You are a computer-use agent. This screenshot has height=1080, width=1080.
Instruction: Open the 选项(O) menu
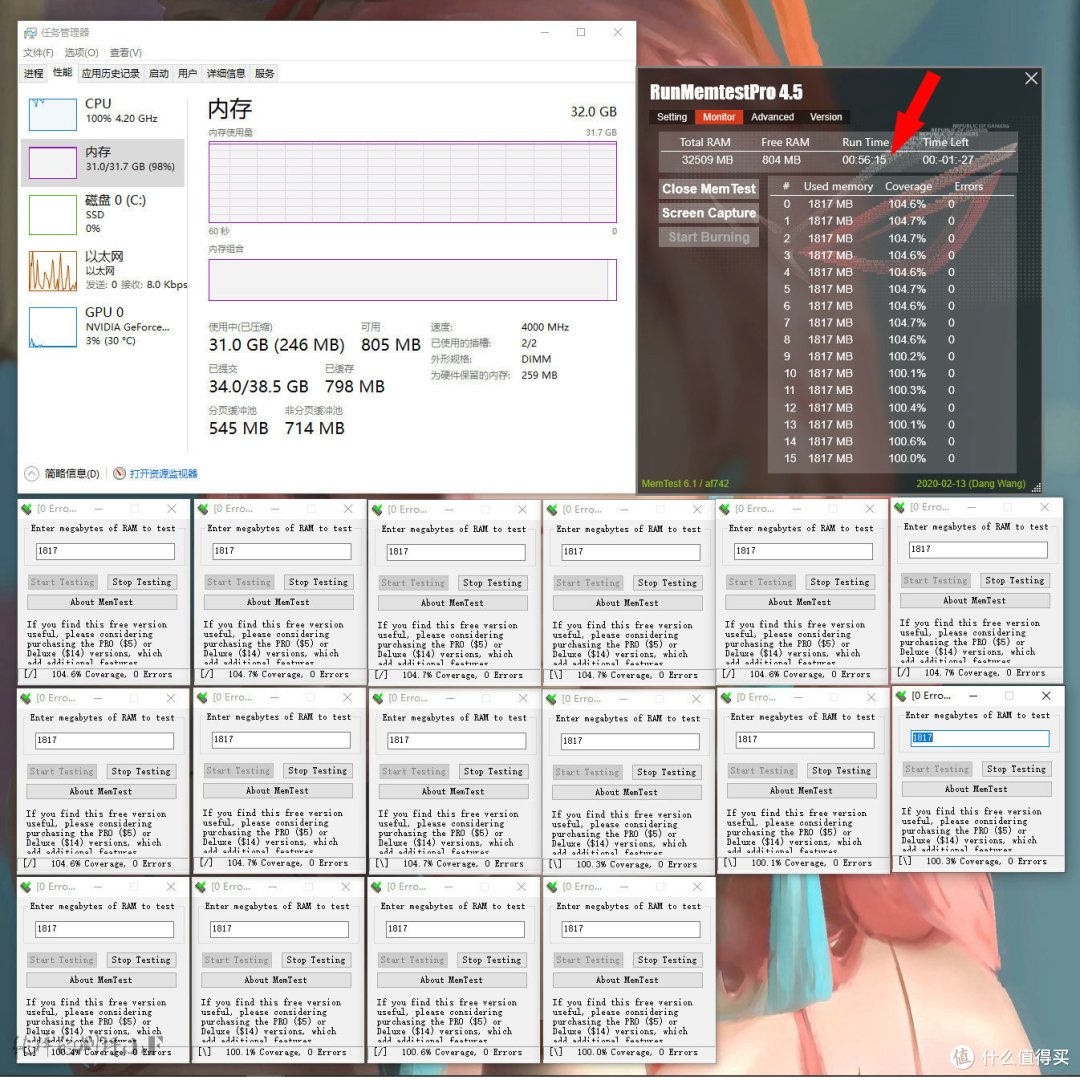pos(81,53)
